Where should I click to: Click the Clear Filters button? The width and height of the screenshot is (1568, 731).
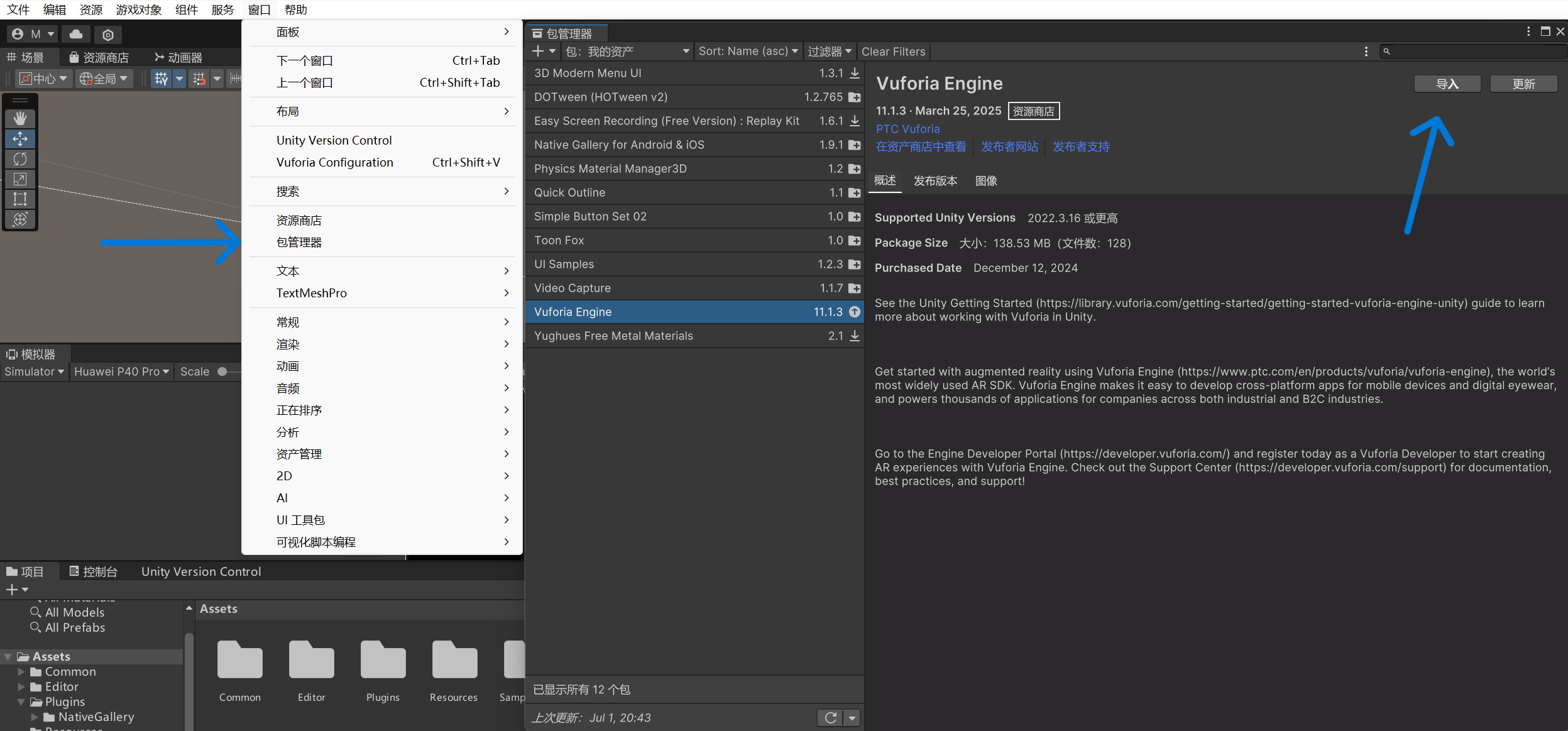tap(893, 52)
